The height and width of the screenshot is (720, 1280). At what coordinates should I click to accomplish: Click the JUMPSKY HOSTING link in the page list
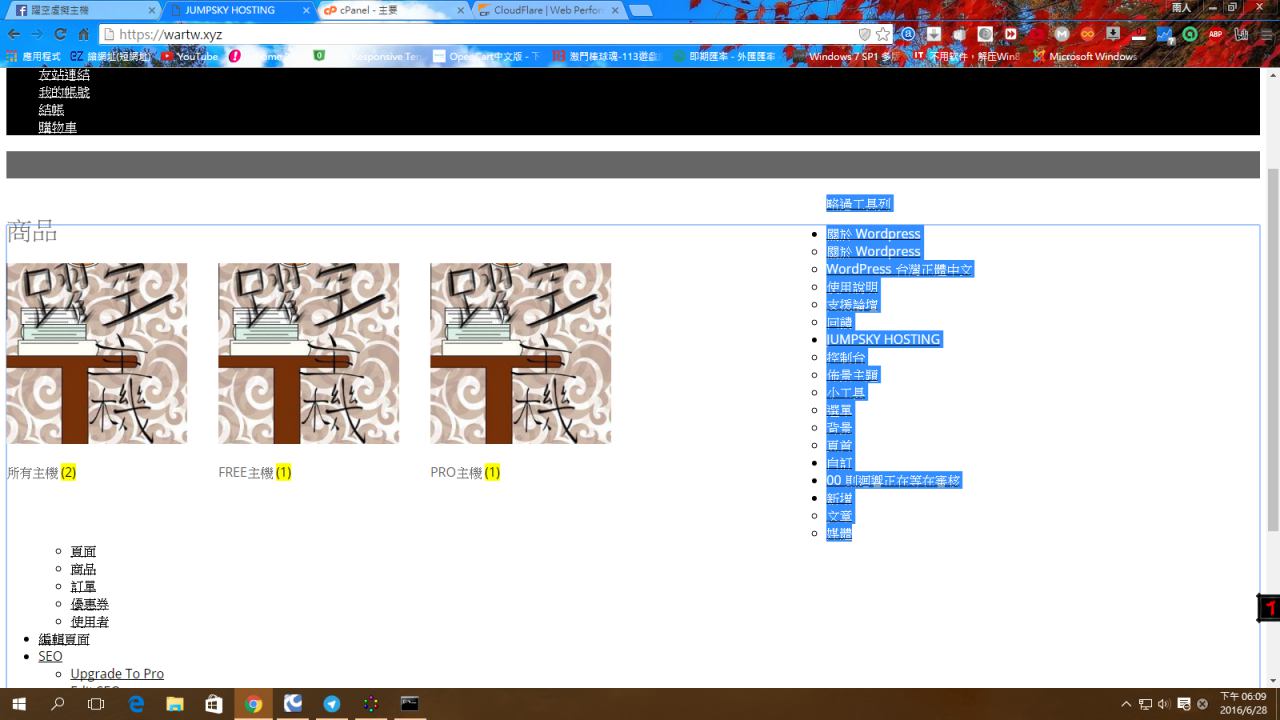click(883, 339)
